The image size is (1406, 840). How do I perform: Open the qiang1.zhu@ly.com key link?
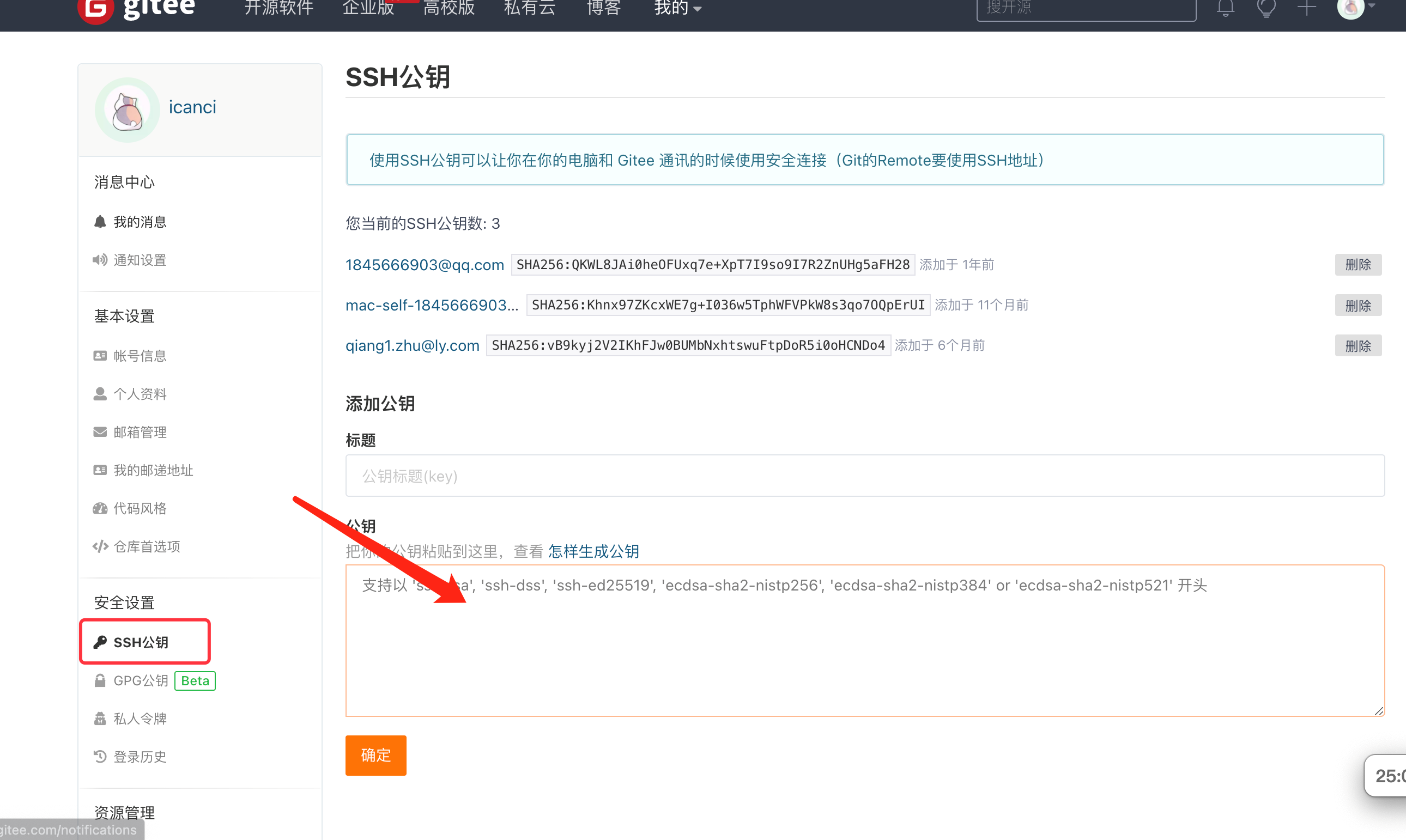coord(412,346)
